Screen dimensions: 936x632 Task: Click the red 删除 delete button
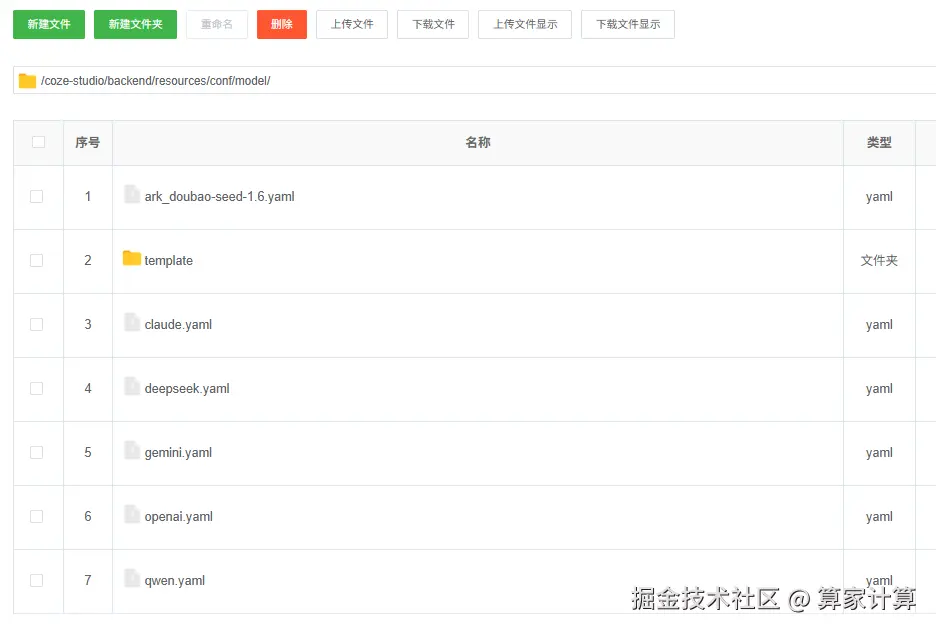point(281,24)
